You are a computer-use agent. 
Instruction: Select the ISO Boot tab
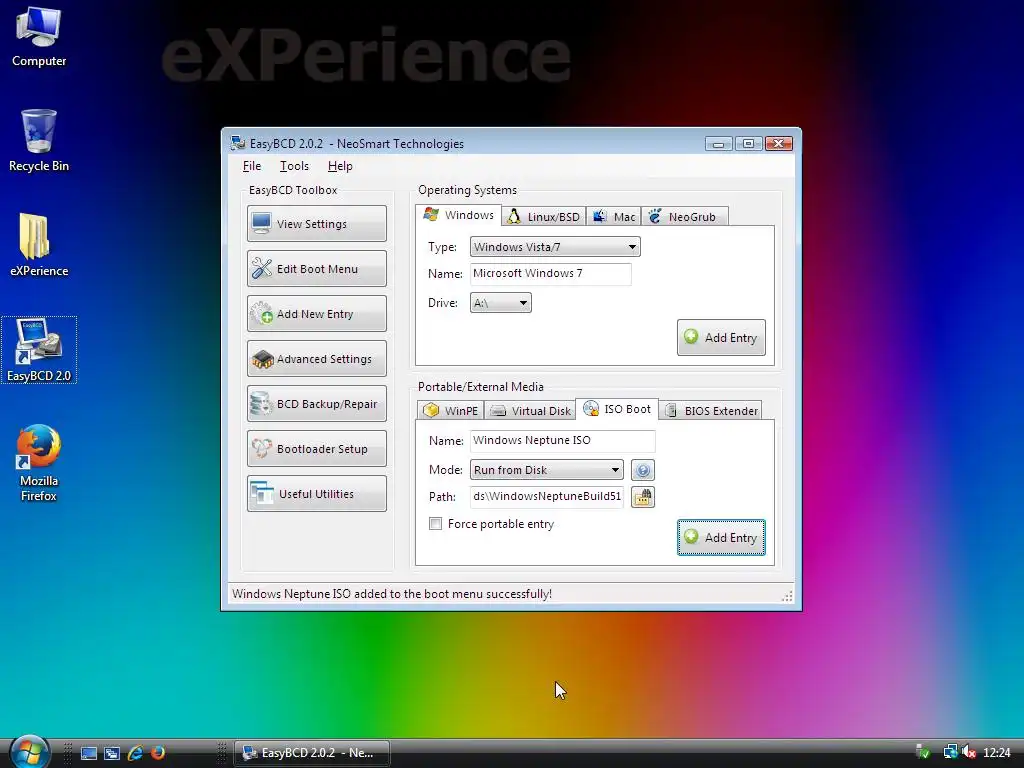[x=617, y=409]
